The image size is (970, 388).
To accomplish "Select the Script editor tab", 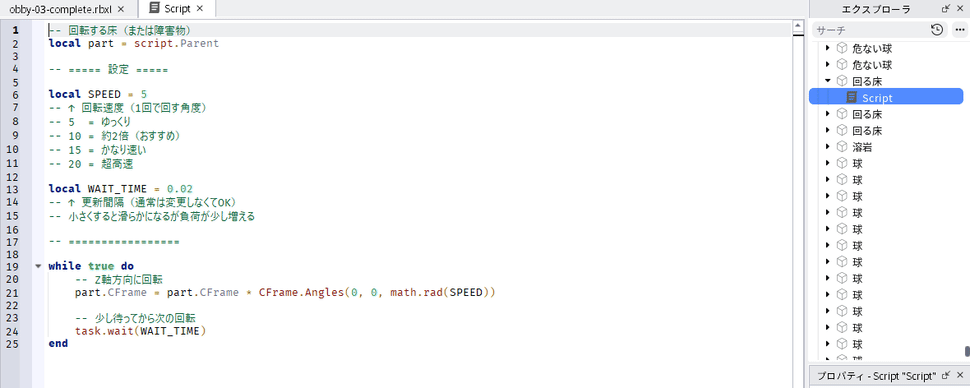I will [177, 9].
